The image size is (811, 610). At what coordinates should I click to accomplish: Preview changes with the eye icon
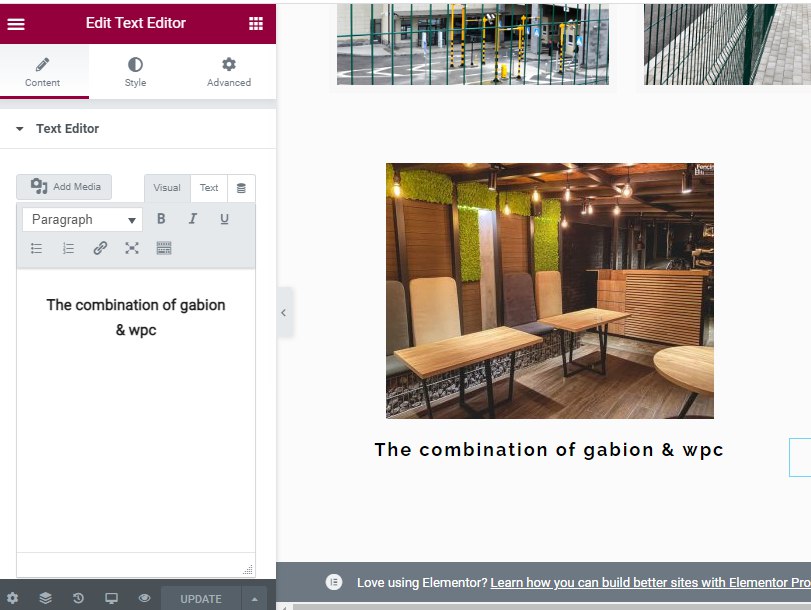[144, 599]
